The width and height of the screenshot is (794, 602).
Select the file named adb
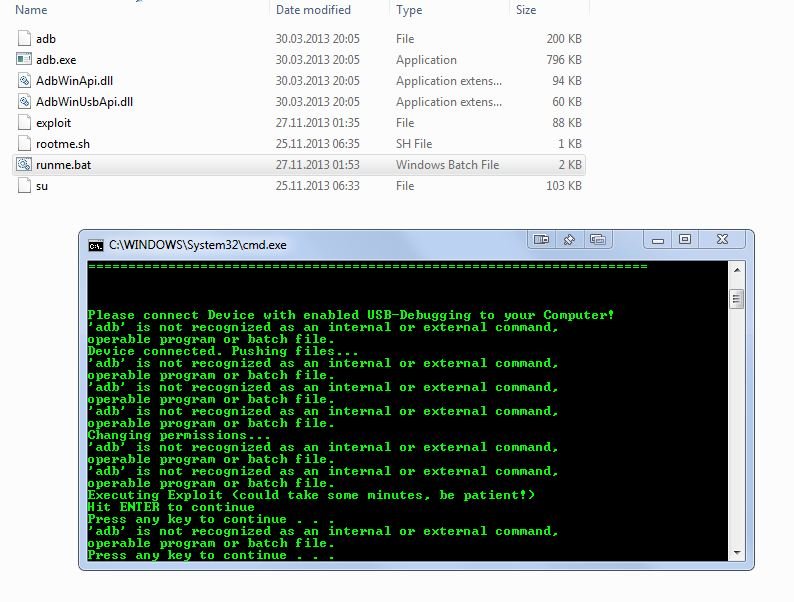tap(46, 39)
